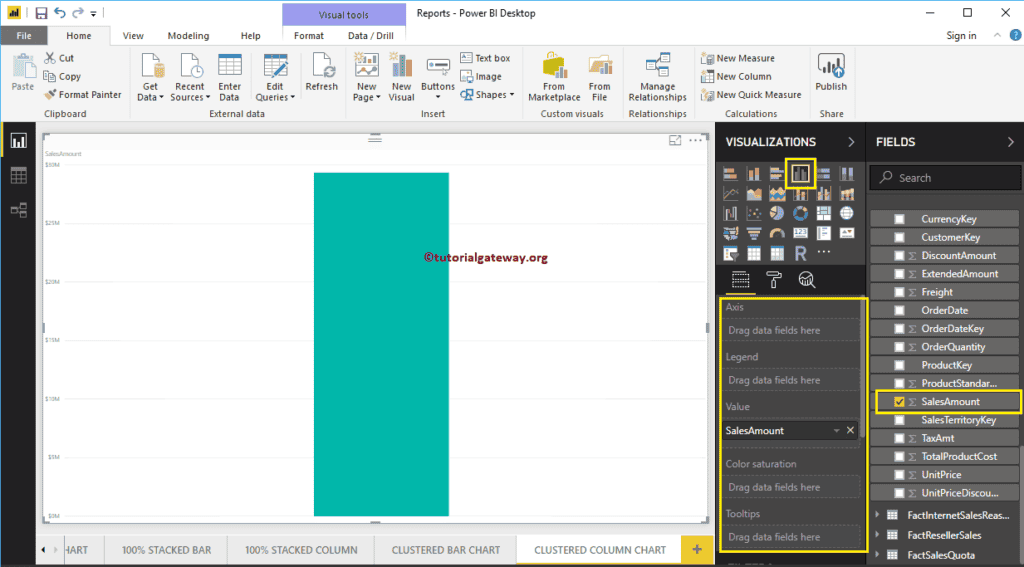Select the Stacked column chart visualization
The image size is (1024, 567).
(754, 174)
